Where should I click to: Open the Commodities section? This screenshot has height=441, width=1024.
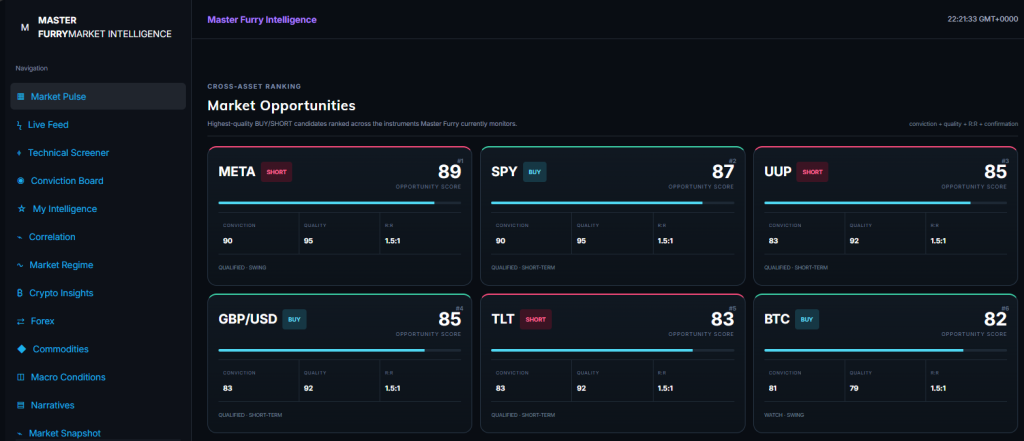pos(98,350)
